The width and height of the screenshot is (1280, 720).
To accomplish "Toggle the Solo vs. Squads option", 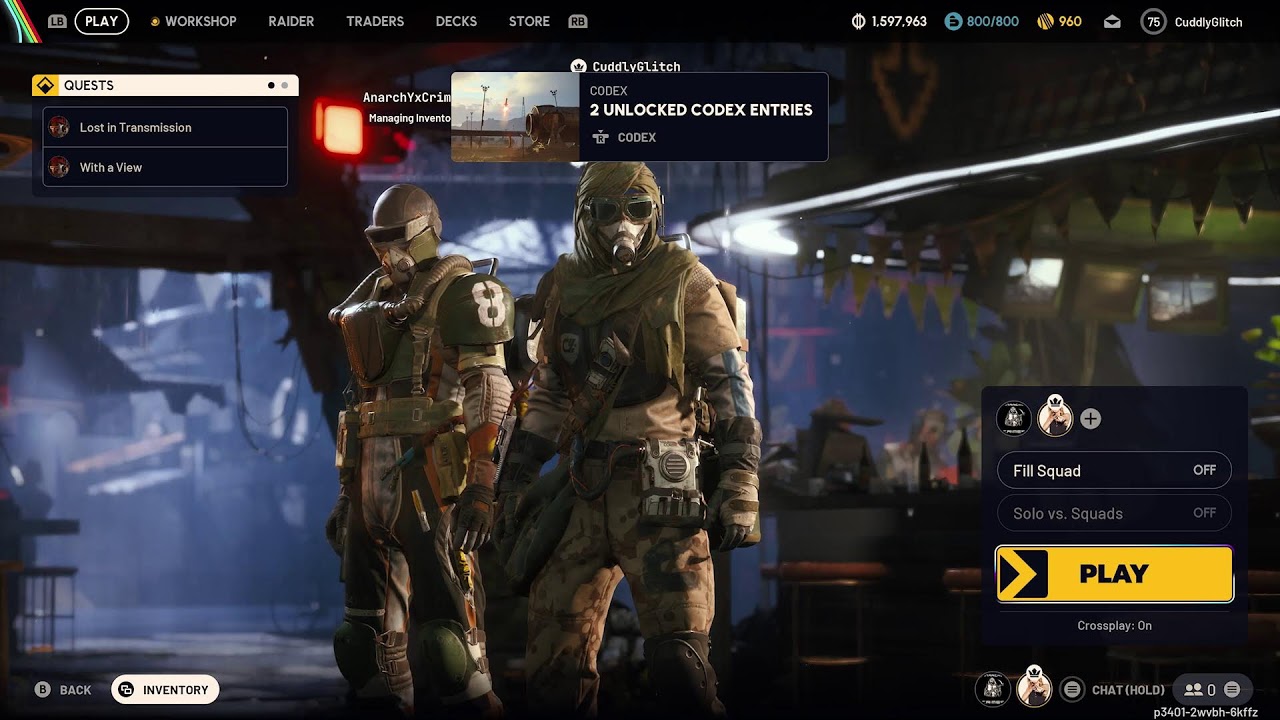I will point(1114,513).
